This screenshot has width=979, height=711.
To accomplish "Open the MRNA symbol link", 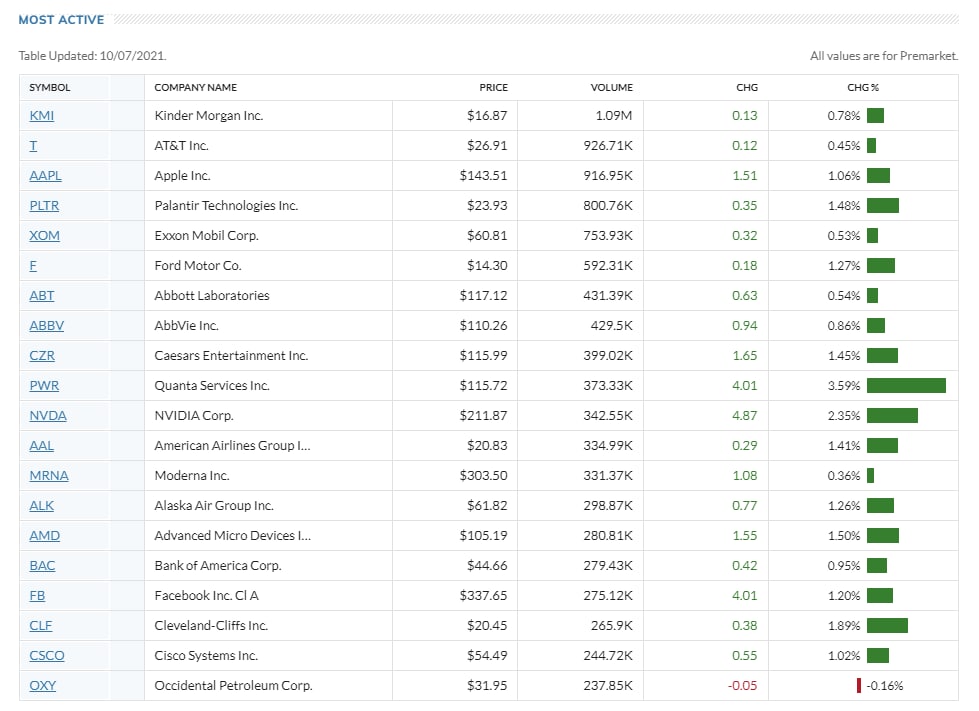I will [49, 475].
